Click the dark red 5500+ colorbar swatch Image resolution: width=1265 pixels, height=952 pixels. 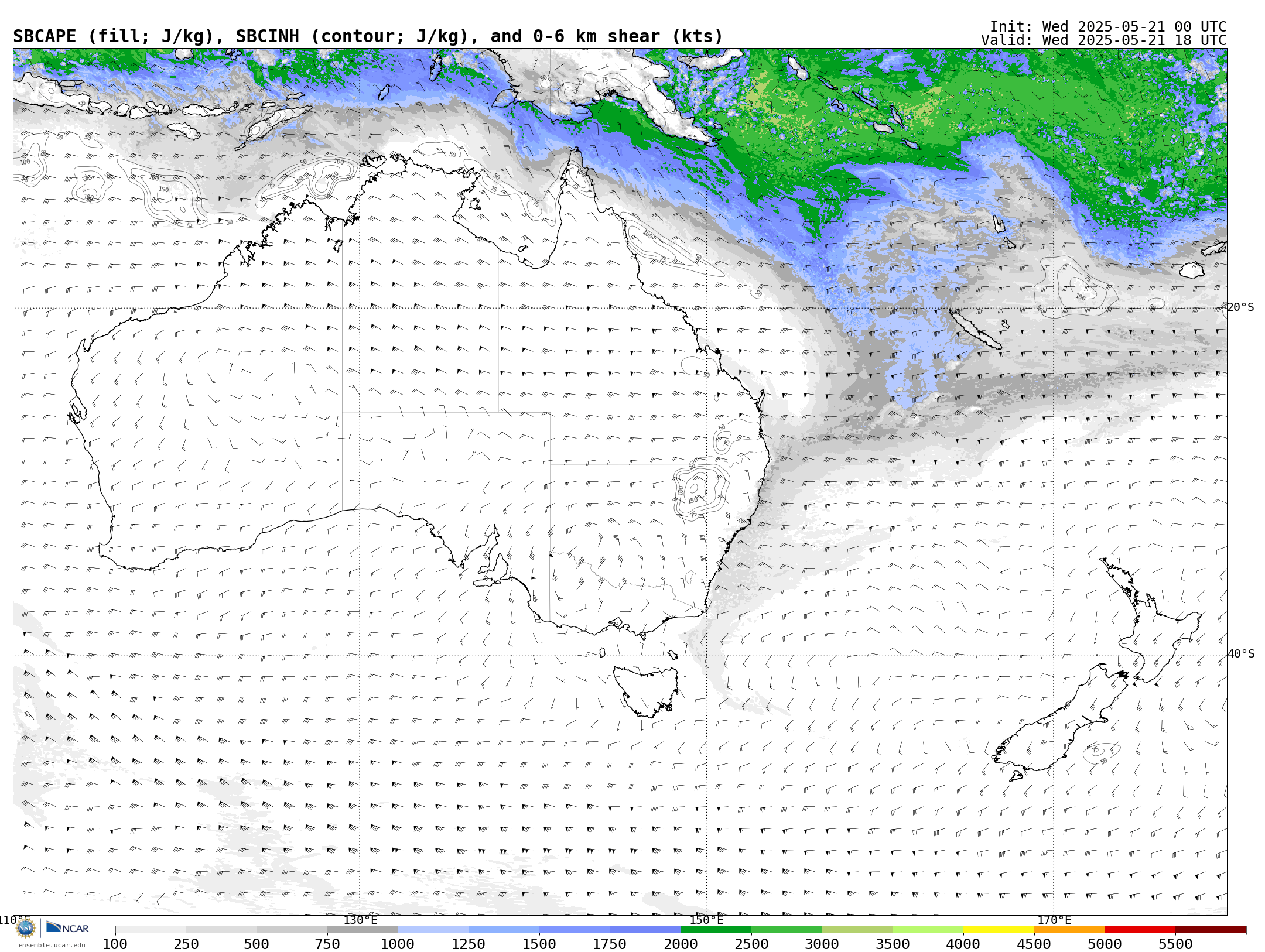[1211, 930]
